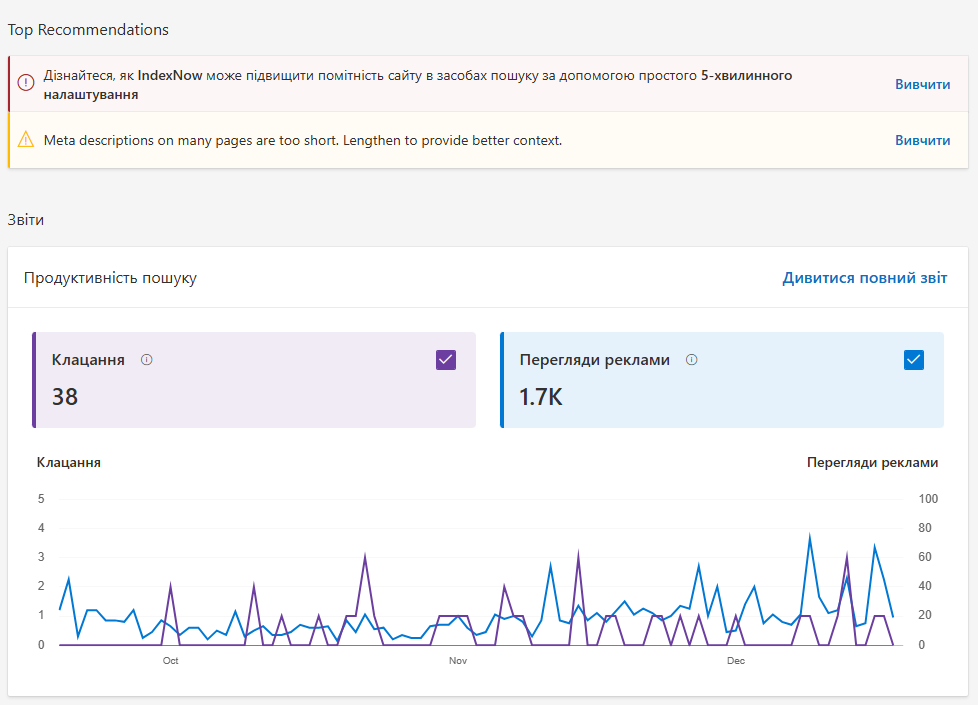
Task: Click the Top Recommendations heading
Action: [88, 30]
